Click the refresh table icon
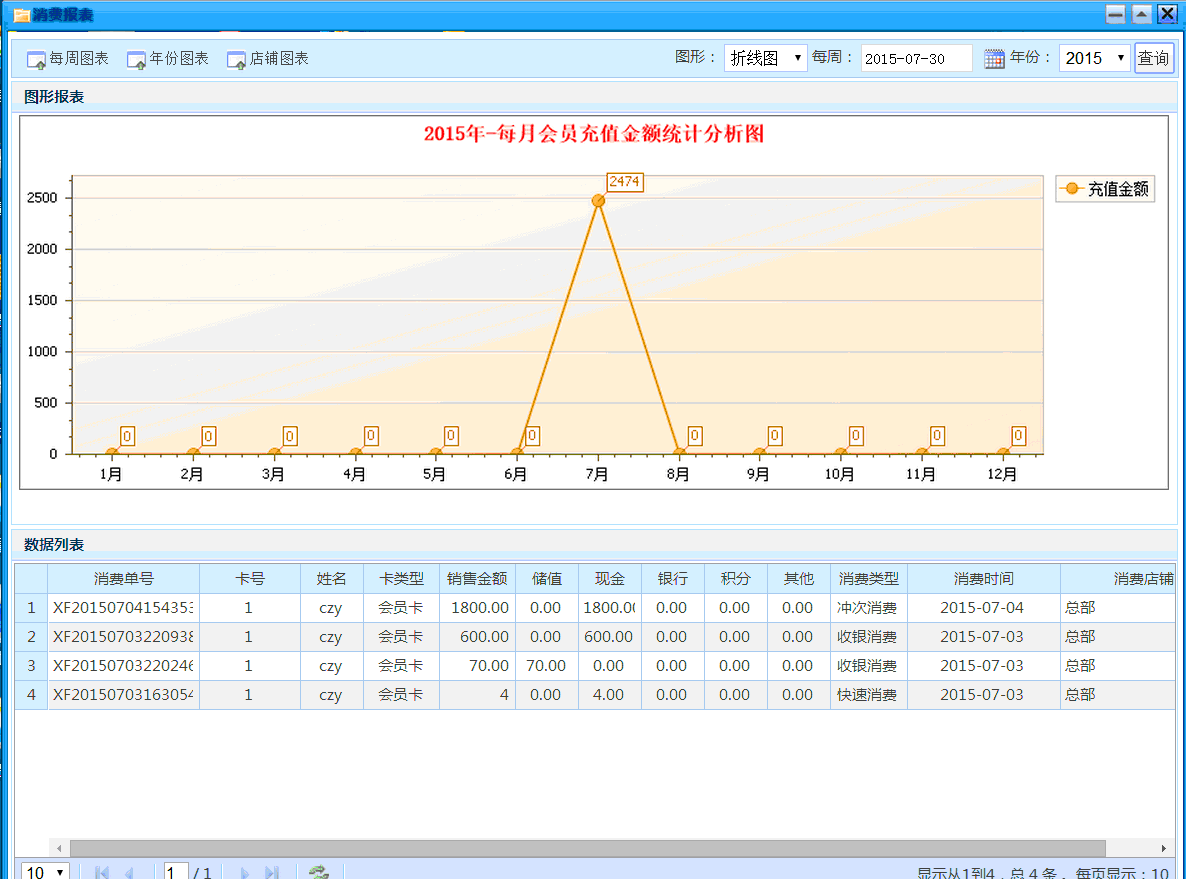This screenshot has height=879, width=1186. [x=319, y=872]
